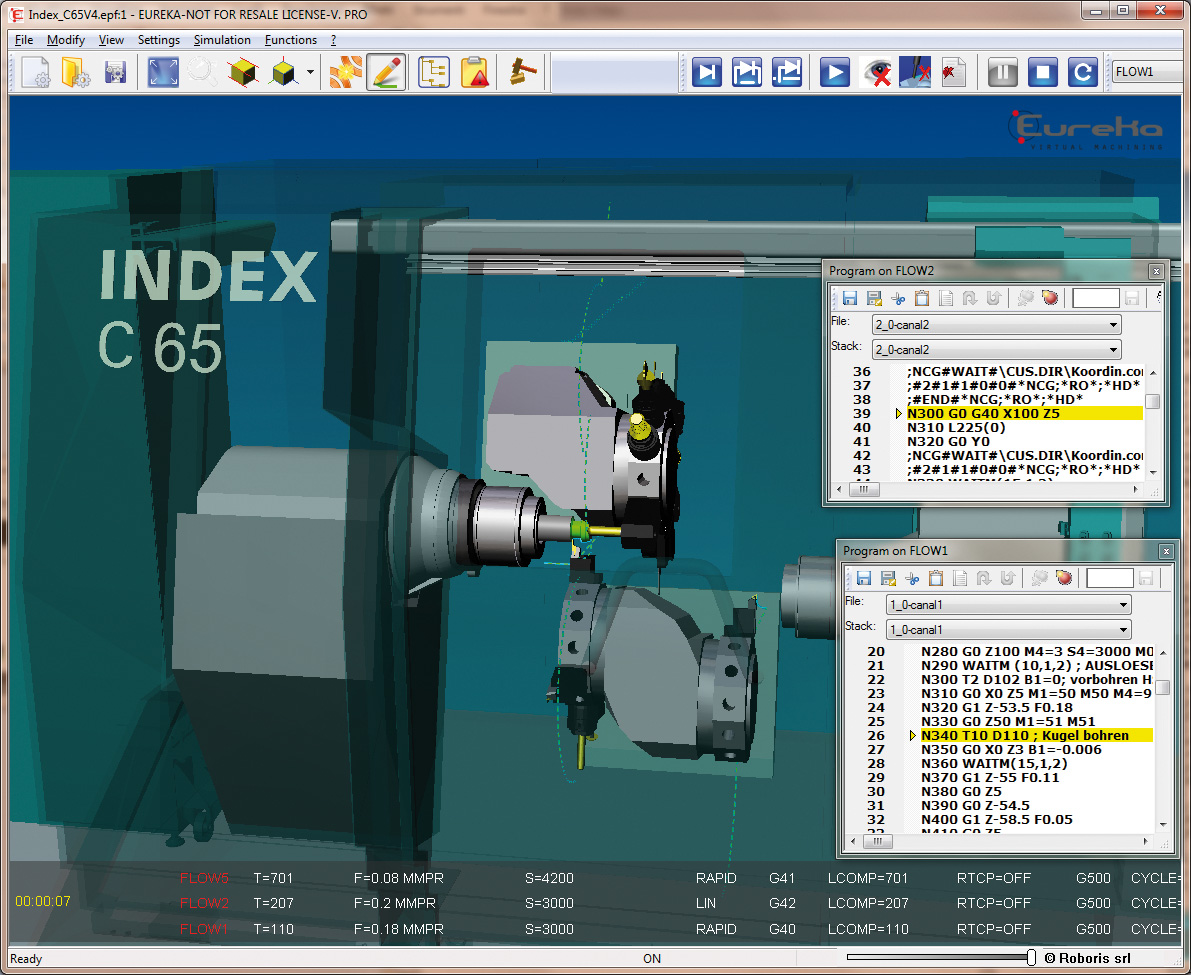Close the Program on FLOW2 panel
The height and width of the screenshot is (975, 1191).
coord(1156,271)
